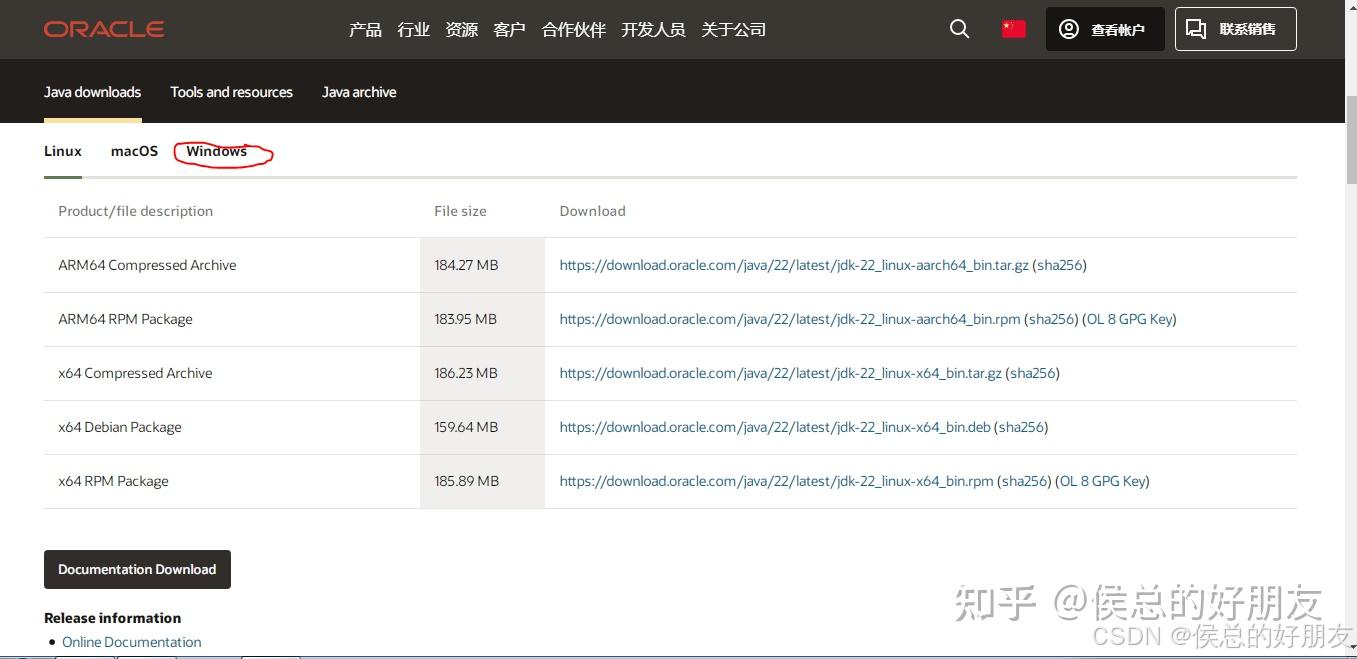
Task: Open sha256 link for x64 rpm
Action: [1025, 481]
